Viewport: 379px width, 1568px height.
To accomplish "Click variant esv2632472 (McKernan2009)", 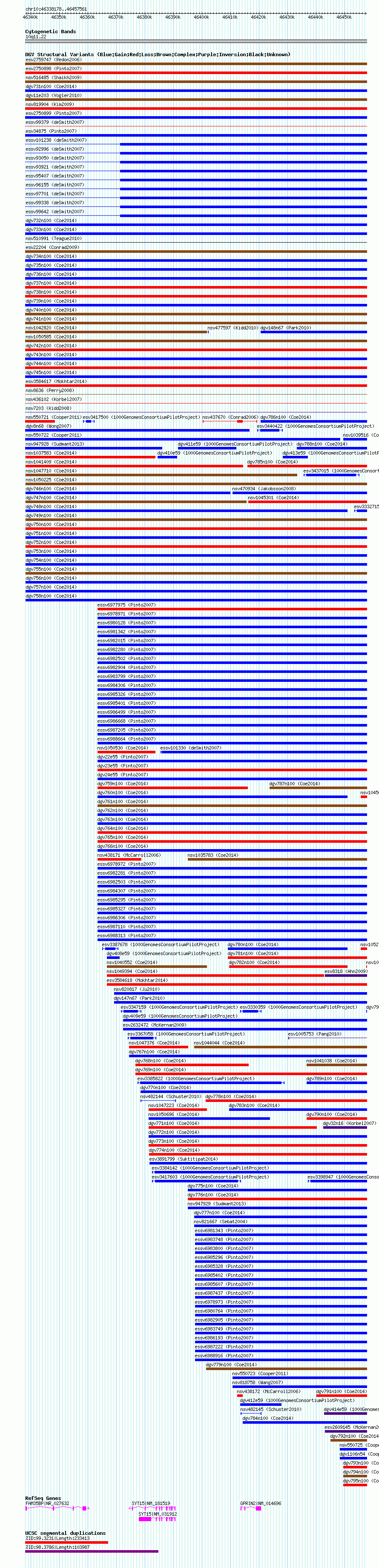I will [245, 1029].
